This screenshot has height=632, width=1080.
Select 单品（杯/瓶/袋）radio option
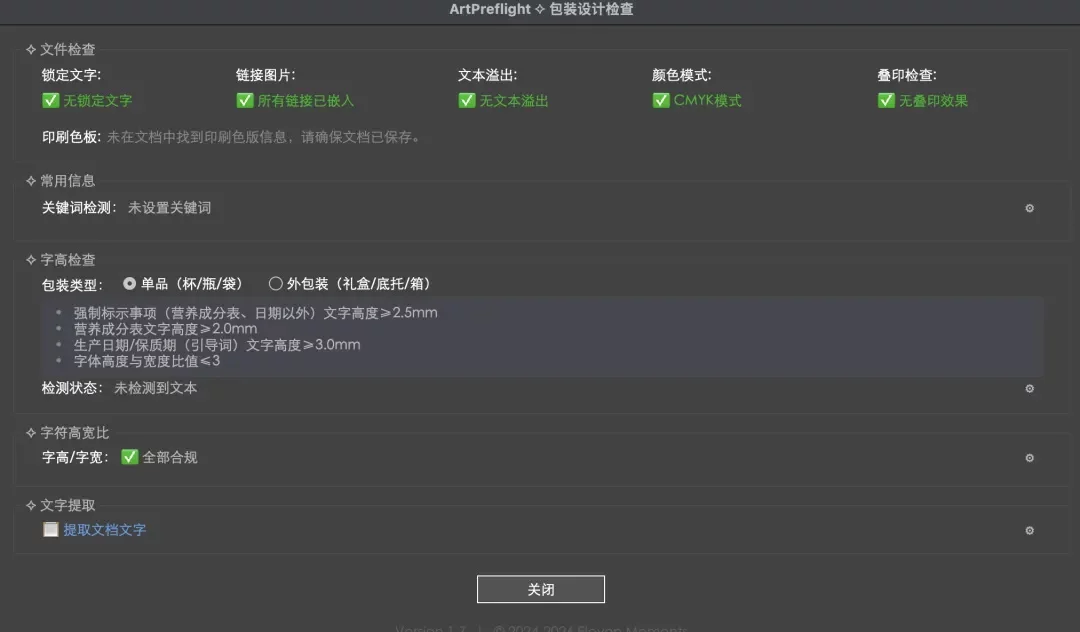[x=129, y=284]
